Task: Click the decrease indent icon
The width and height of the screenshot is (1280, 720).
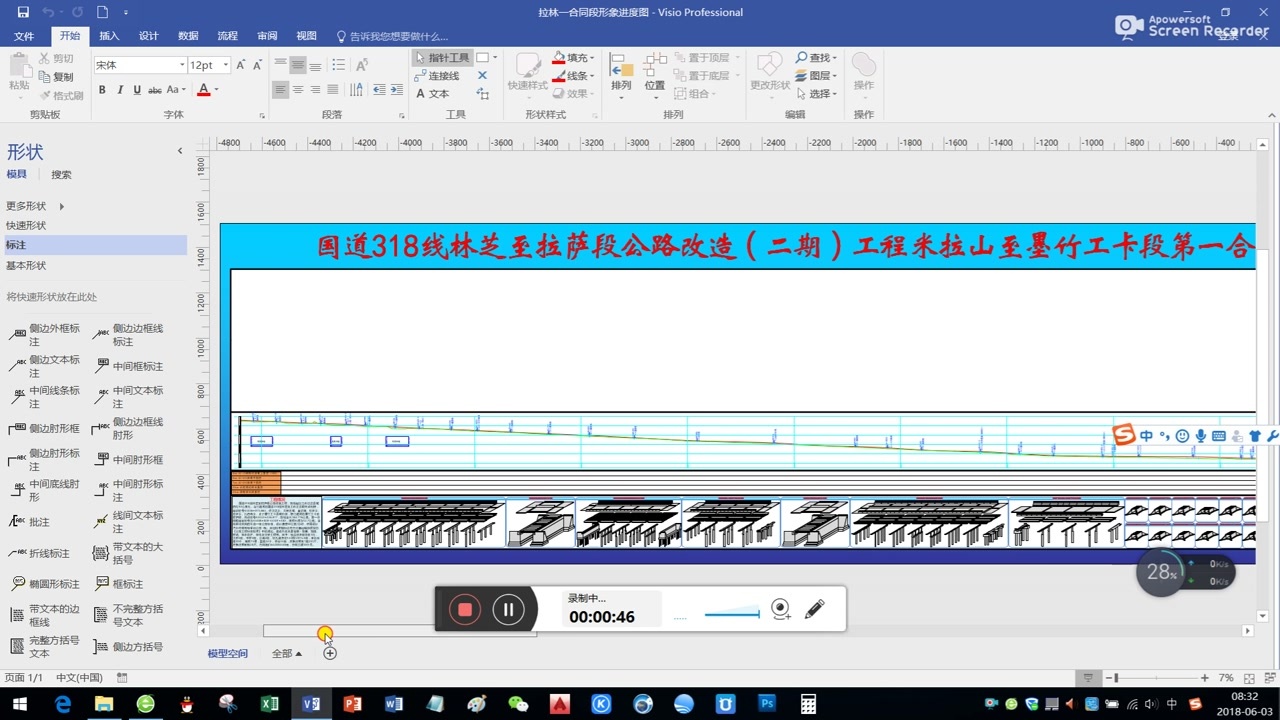Action: click(x=379, y=90)
